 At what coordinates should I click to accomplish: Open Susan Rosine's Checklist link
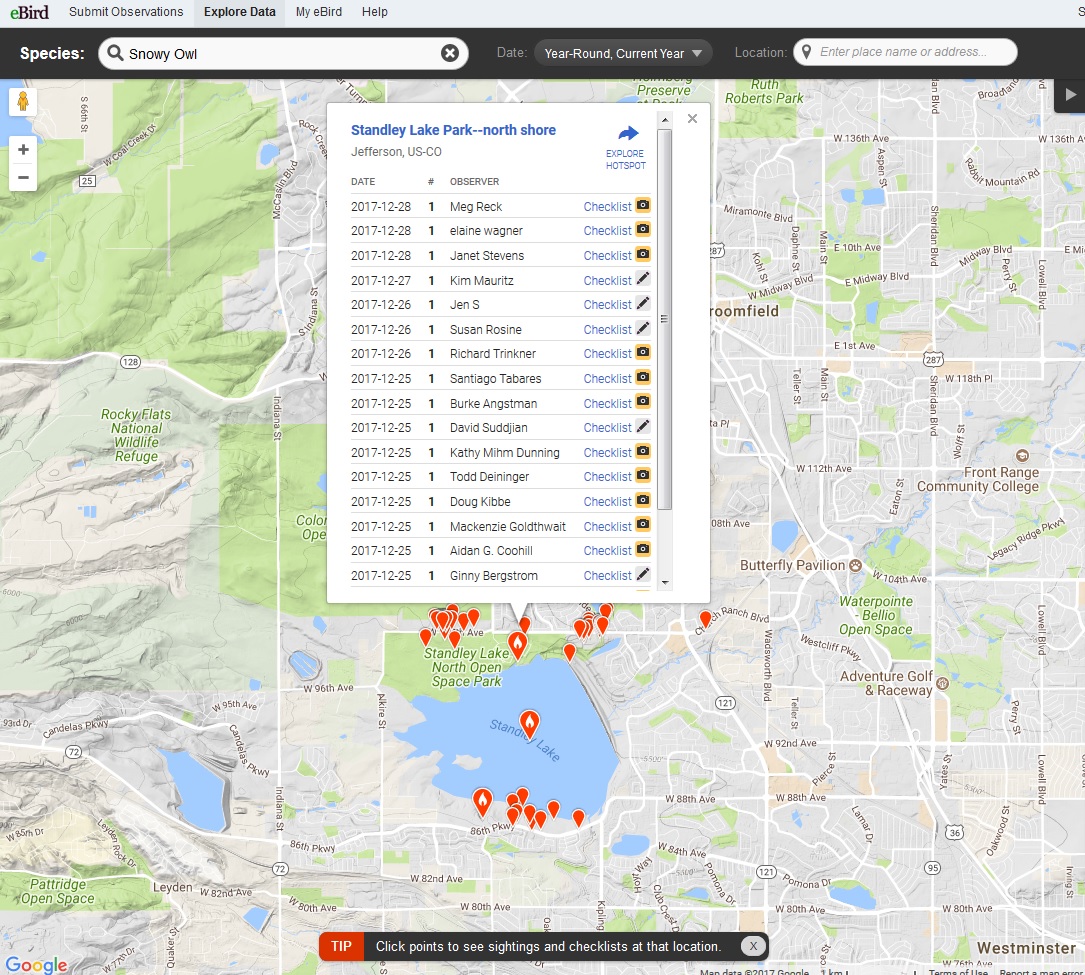pyautogui.click(x=607, y=329)
